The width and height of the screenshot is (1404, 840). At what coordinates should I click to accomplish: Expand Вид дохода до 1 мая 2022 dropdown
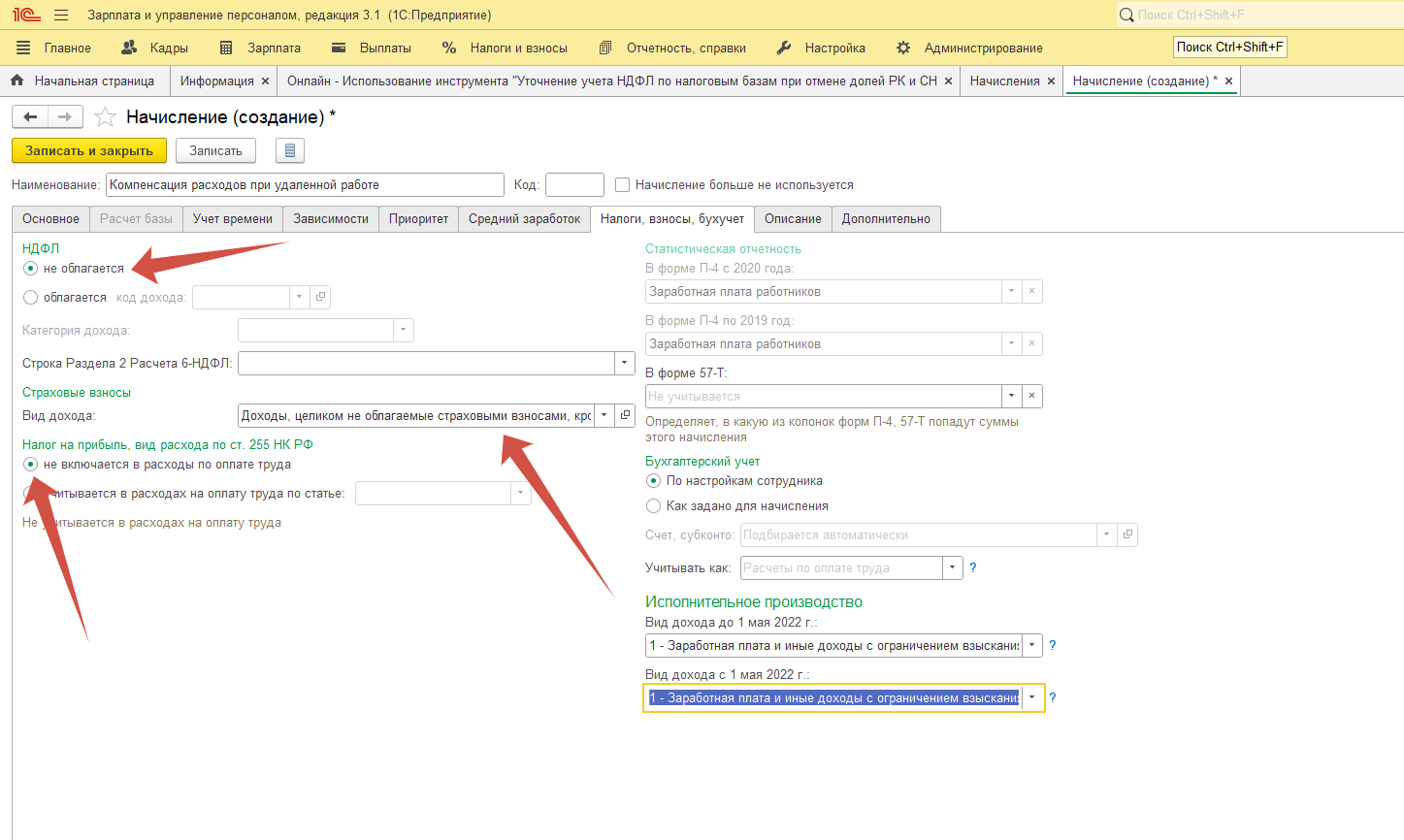[1032, 645]
